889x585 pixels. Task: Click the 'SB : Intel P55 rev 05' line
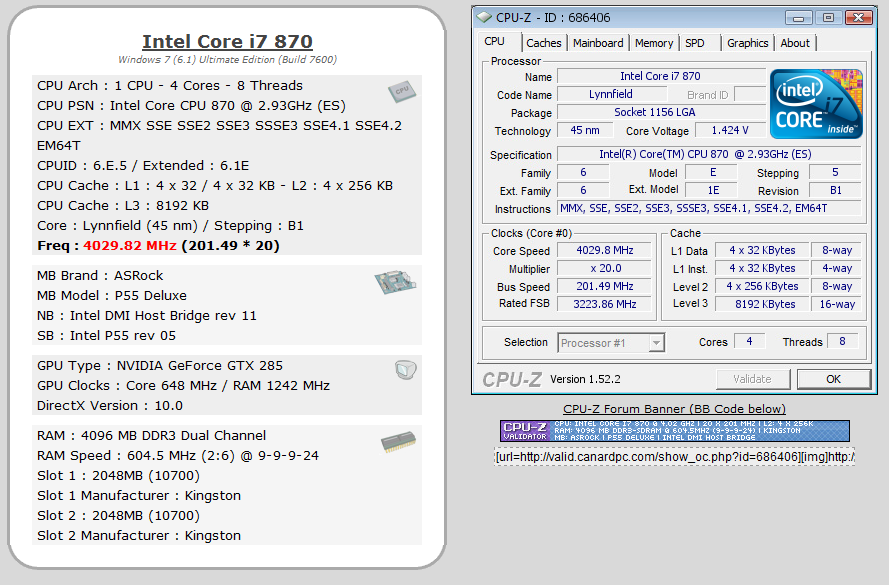[107, 336]
